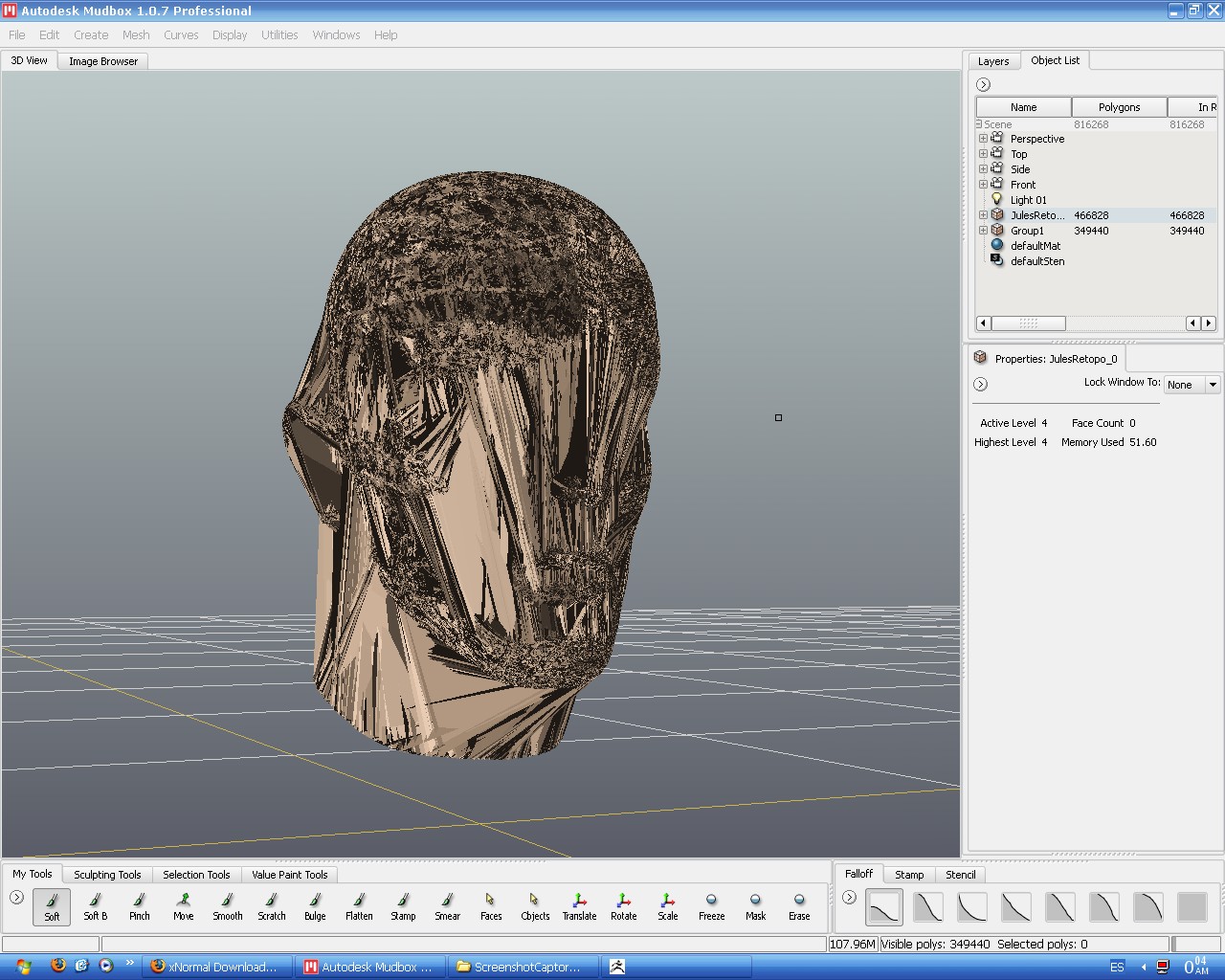Viewport: 1225px width, 980px height.
Task: Select the Pinch sculpting tool
Action: 140,905
